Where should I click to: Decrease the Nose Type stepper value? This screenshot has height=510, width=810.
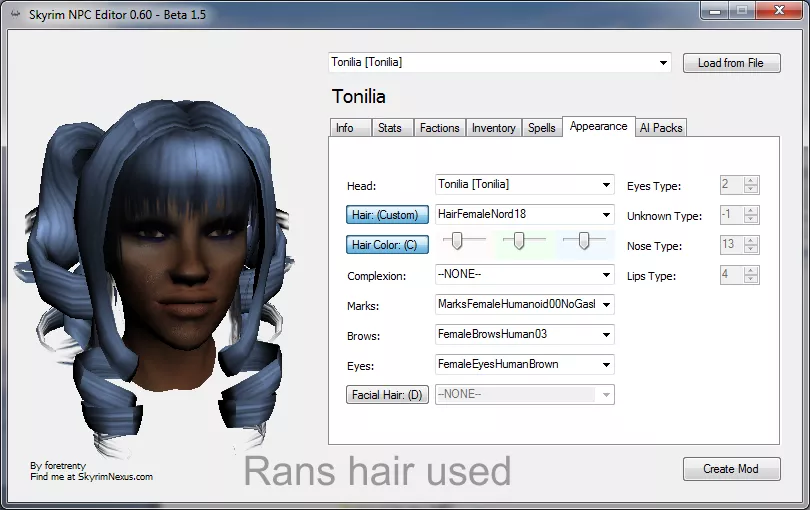[751, 250]
